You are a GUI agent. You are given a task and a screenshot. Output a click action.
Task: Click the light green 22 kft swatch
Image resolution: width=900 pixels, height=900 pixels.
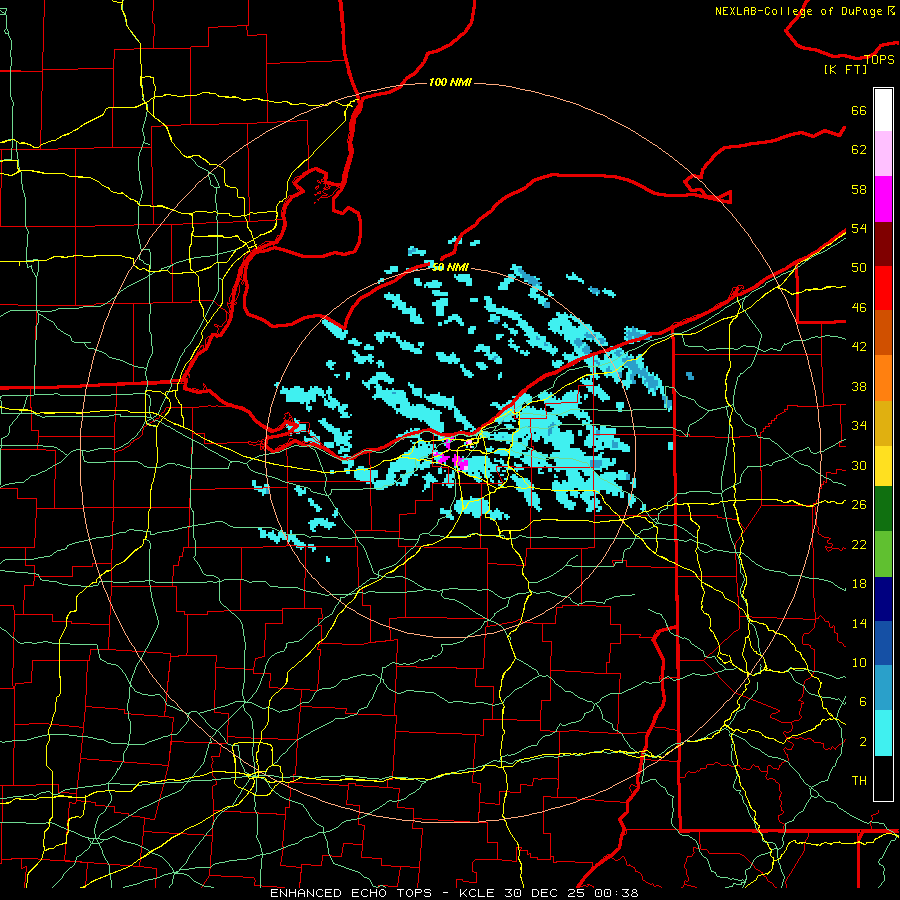[883, 553]
